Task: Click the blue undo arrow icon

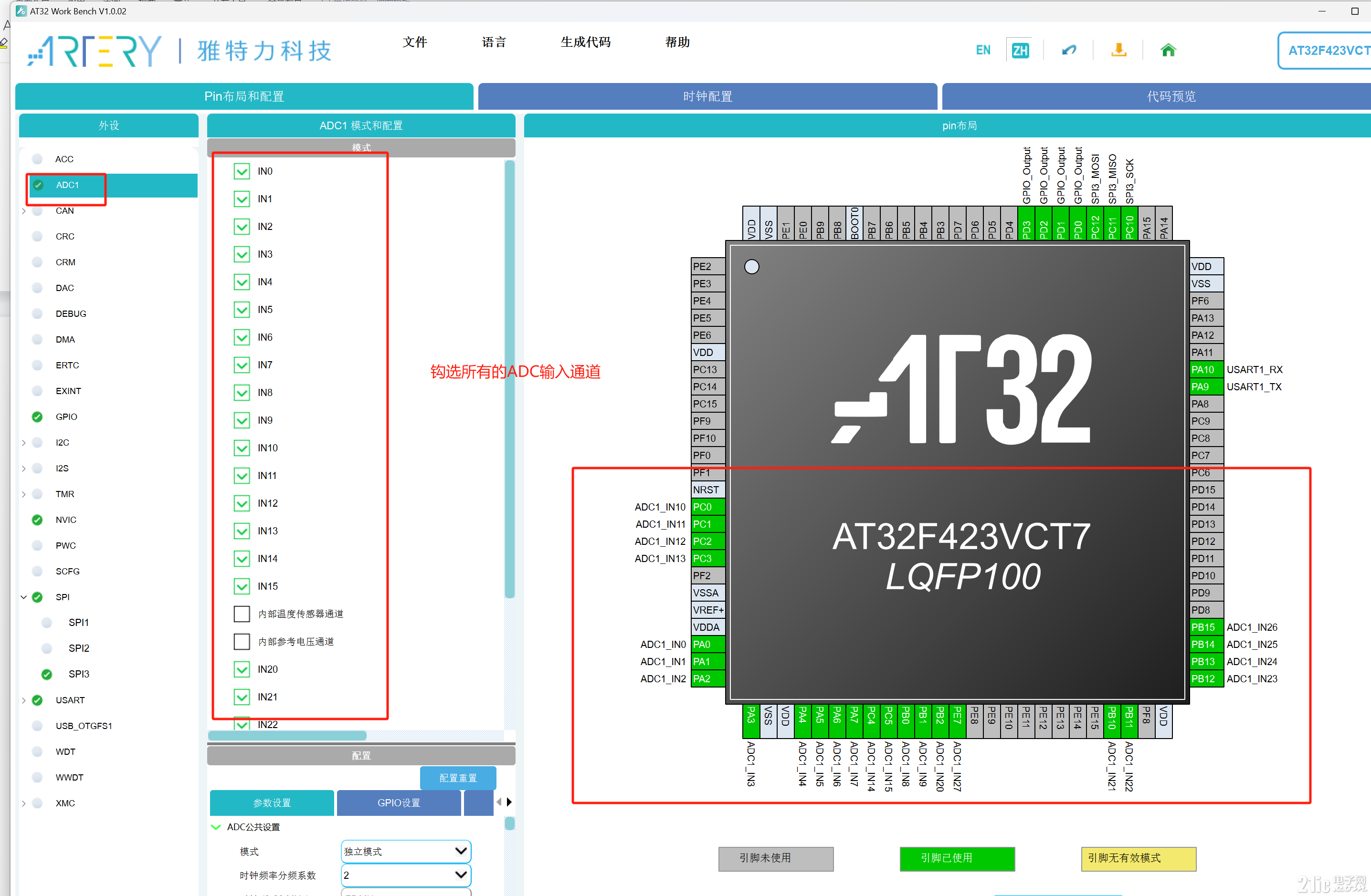Action: [1068, 50]
